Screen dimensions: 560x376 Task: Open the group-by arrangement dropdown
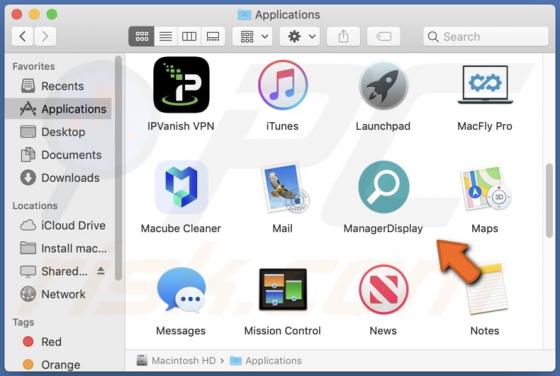pyautogui.click(x=252, y=36)
